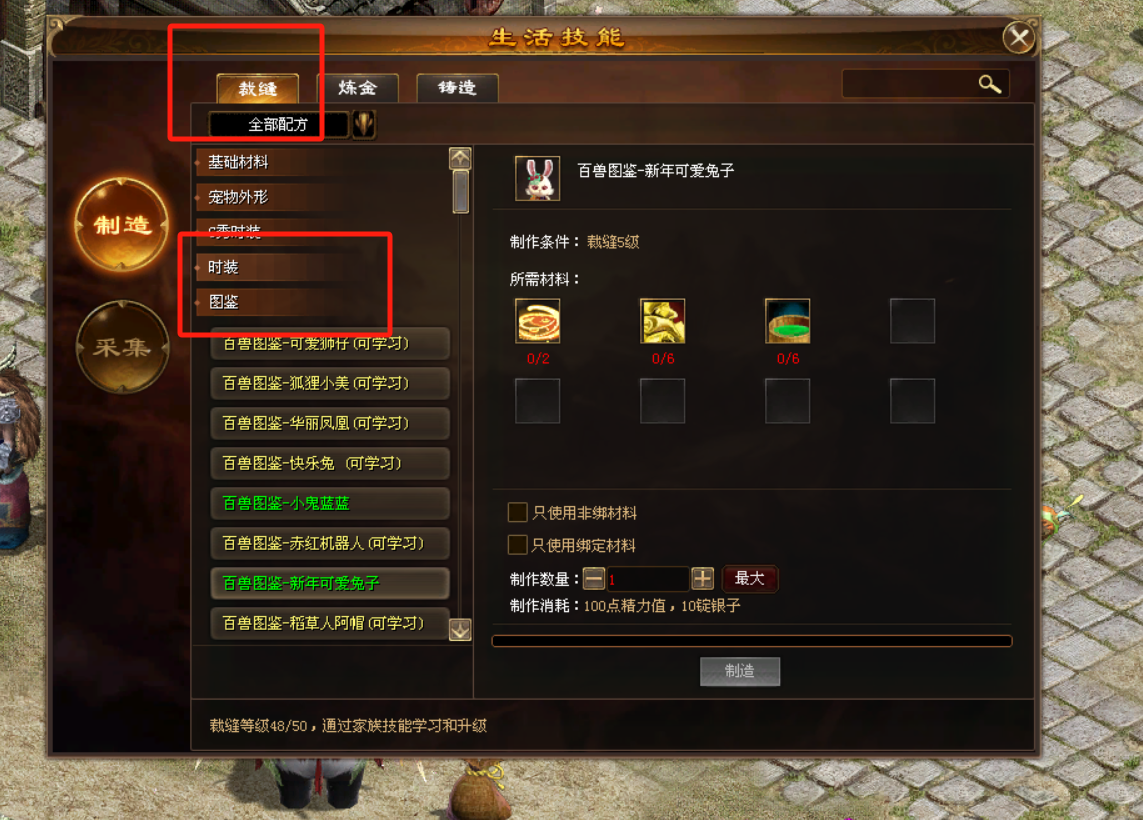Select the green dye bucket material icon
Screen dimensions: 1143x820
coord(787,321)
